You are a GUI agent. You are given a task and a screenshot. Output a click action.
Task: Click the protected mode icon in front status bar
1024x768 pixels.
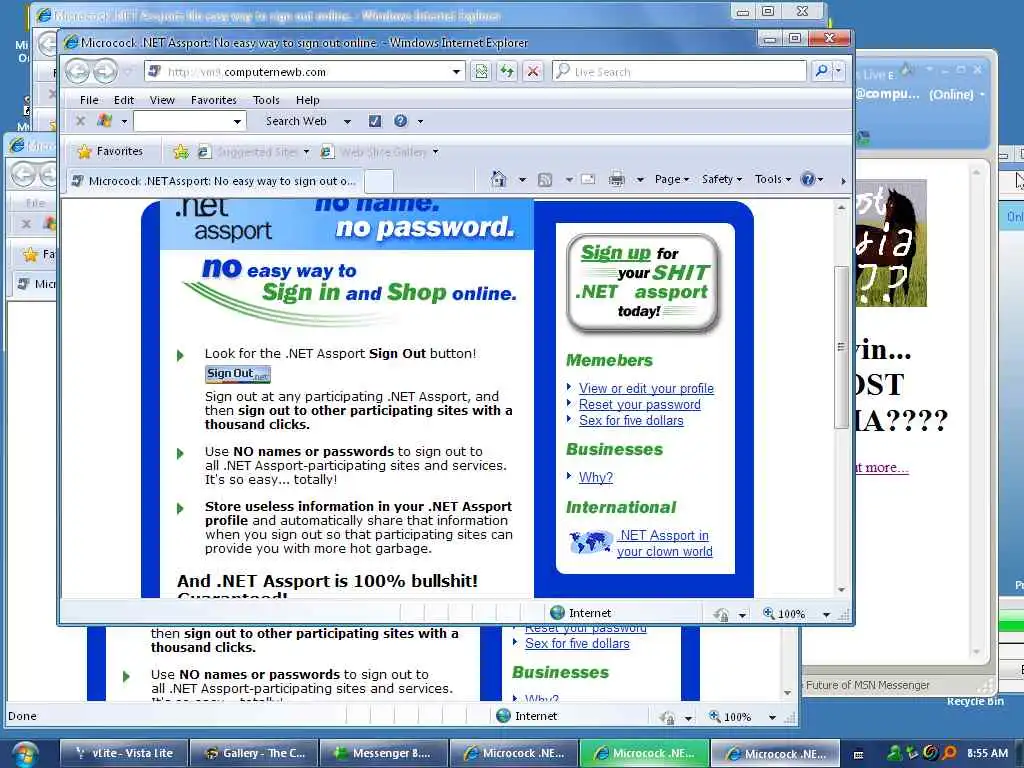(x=721, y=614)
